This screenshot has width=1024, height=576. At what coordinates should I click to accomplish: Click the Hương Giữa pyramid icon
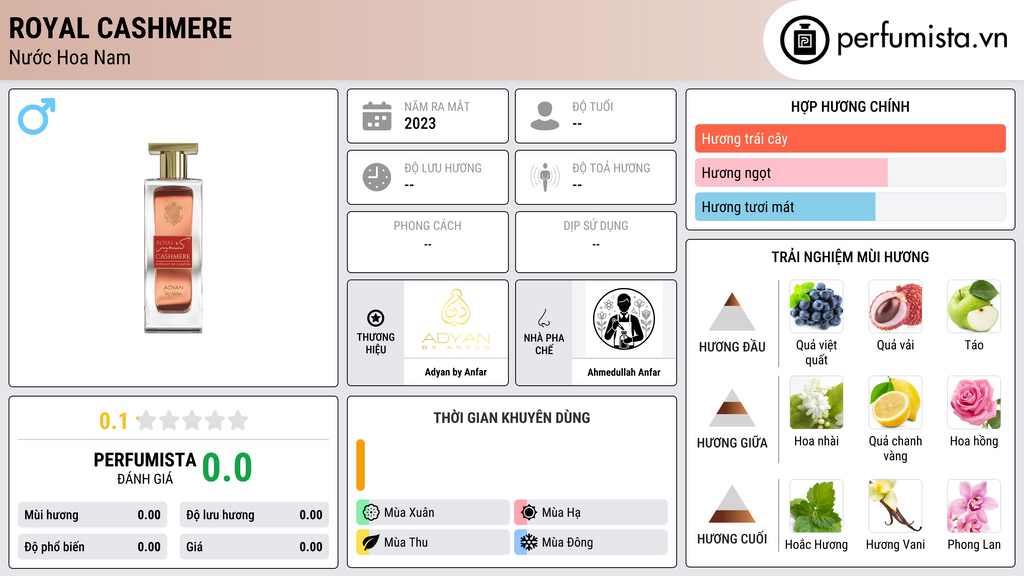coord(732,408)
